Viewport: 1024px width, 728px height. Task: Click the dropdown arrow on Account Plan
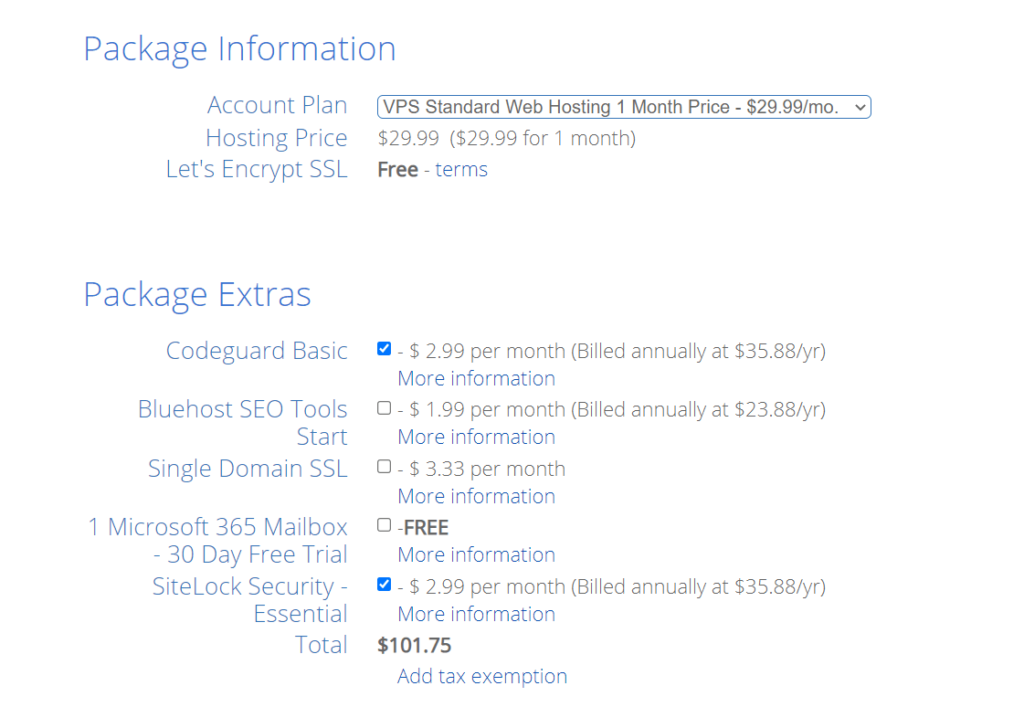(860, 107)
